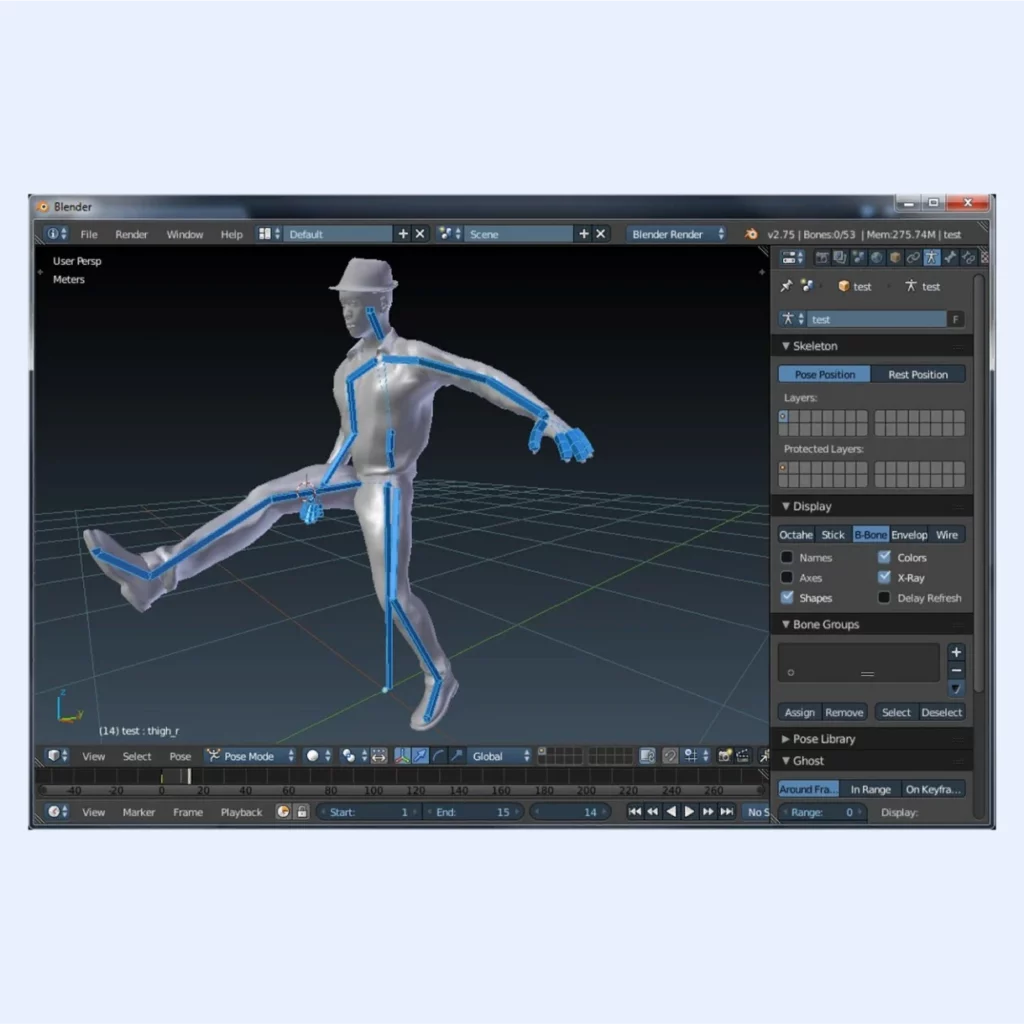
Task: Open the Blender Render engine dropdown
Action: pyautogui.click(x=677, y=234)
